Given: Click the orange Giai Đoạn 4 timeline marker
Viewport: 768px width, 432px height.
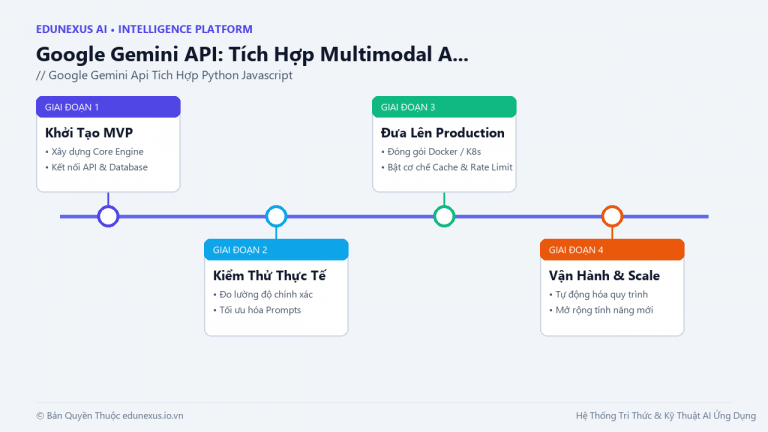Looking at the screenshot, I should pyautogui.click(x=612, y=216).
